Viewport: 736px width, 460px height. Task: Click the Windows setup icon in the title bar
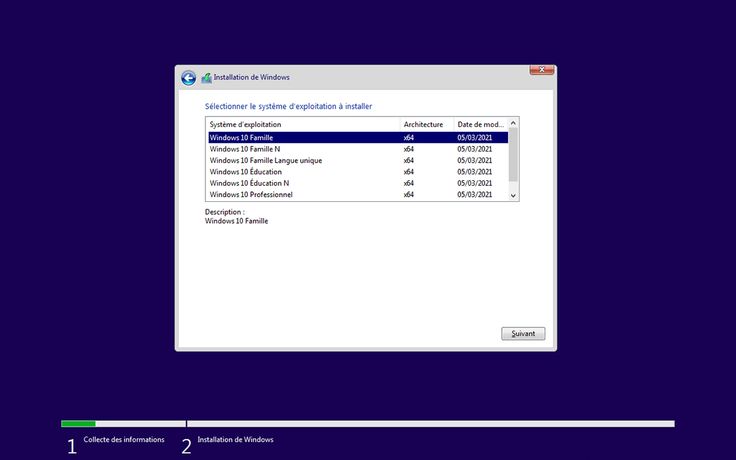(206, 78)
